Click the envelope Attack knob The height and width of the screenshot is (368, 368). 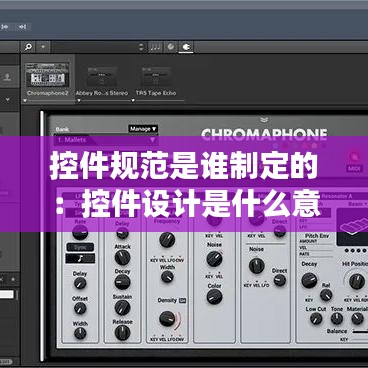[x=122, y=257]
